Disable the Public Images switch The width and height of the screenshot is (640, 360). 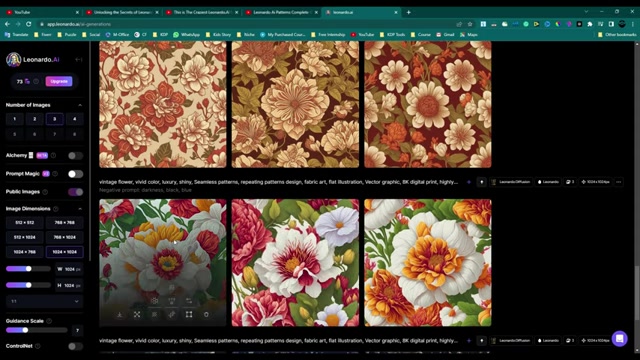coord(76,192)
